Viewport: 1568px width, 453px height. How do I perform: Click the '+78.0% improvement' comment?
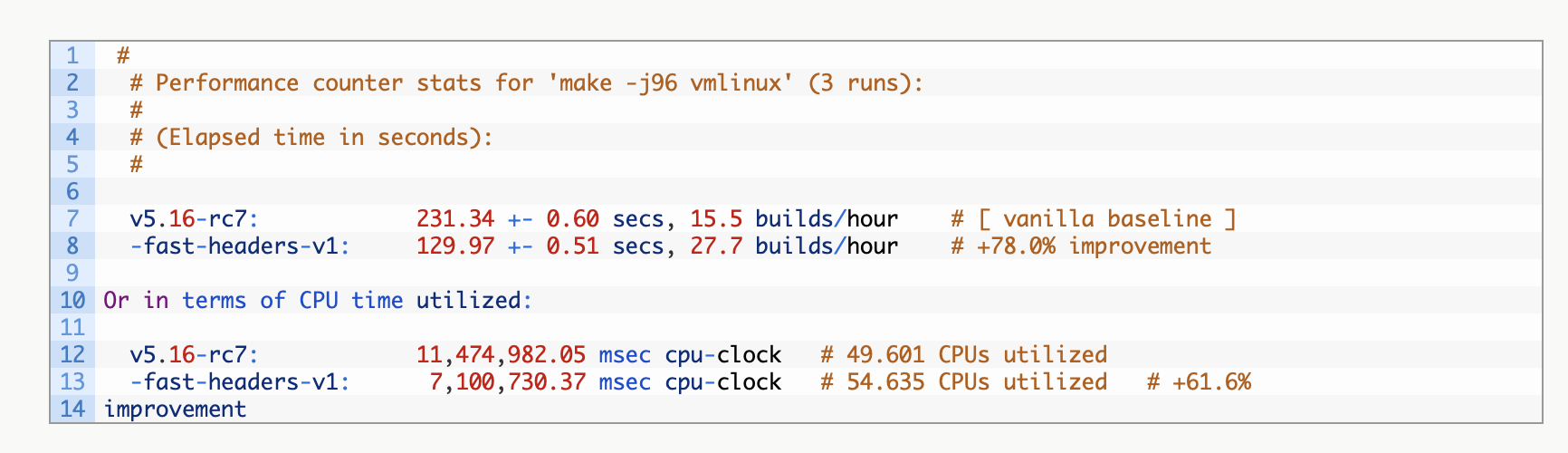tap(1094, 246)
